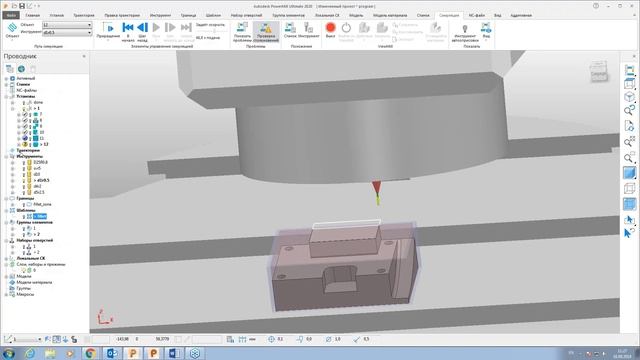The image size is (640, 360).
Task: Click the machine tool position icon
Action: click(x=290, y=28)
